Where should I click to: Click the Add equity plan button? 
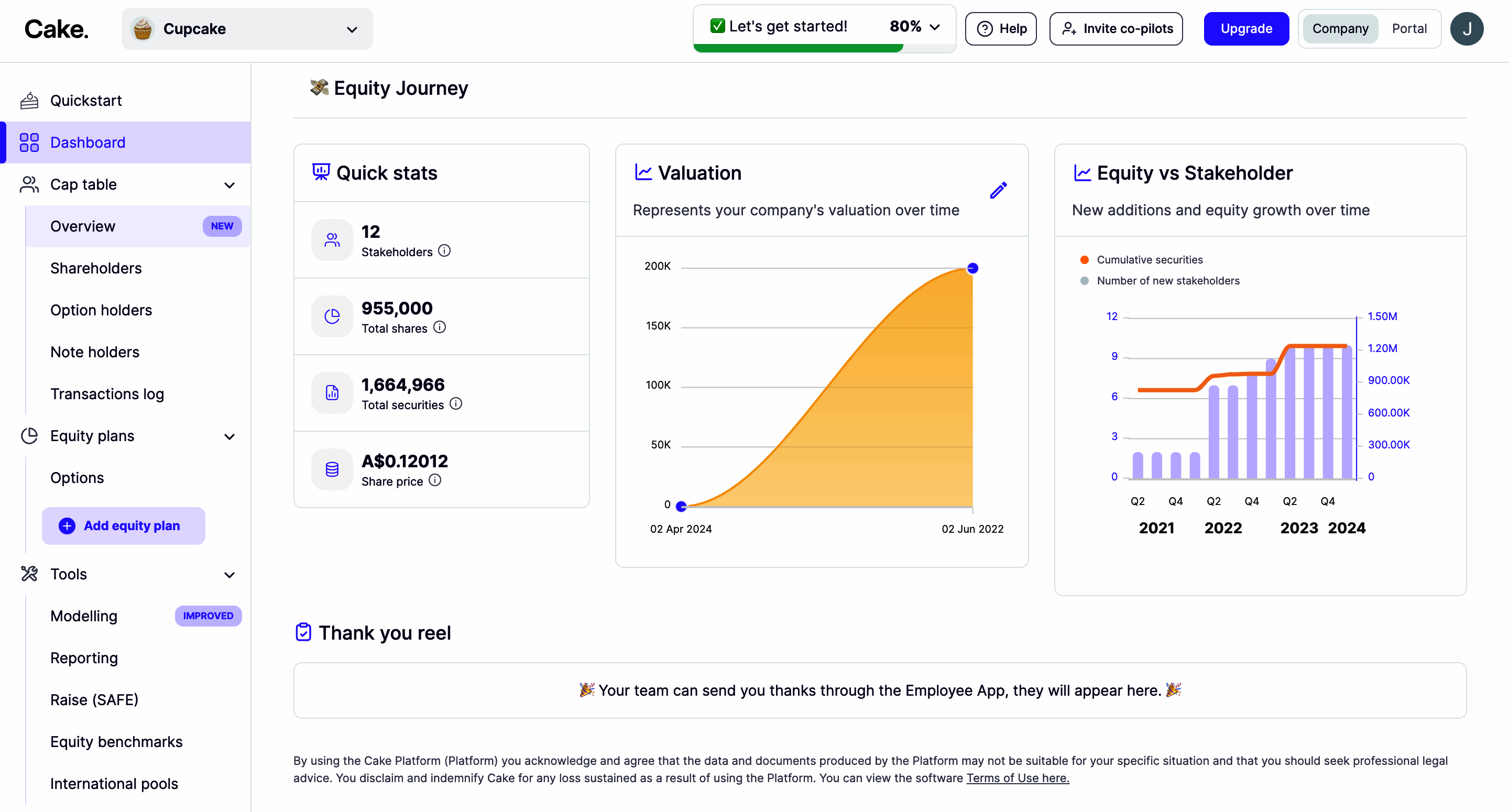(123, 525)
